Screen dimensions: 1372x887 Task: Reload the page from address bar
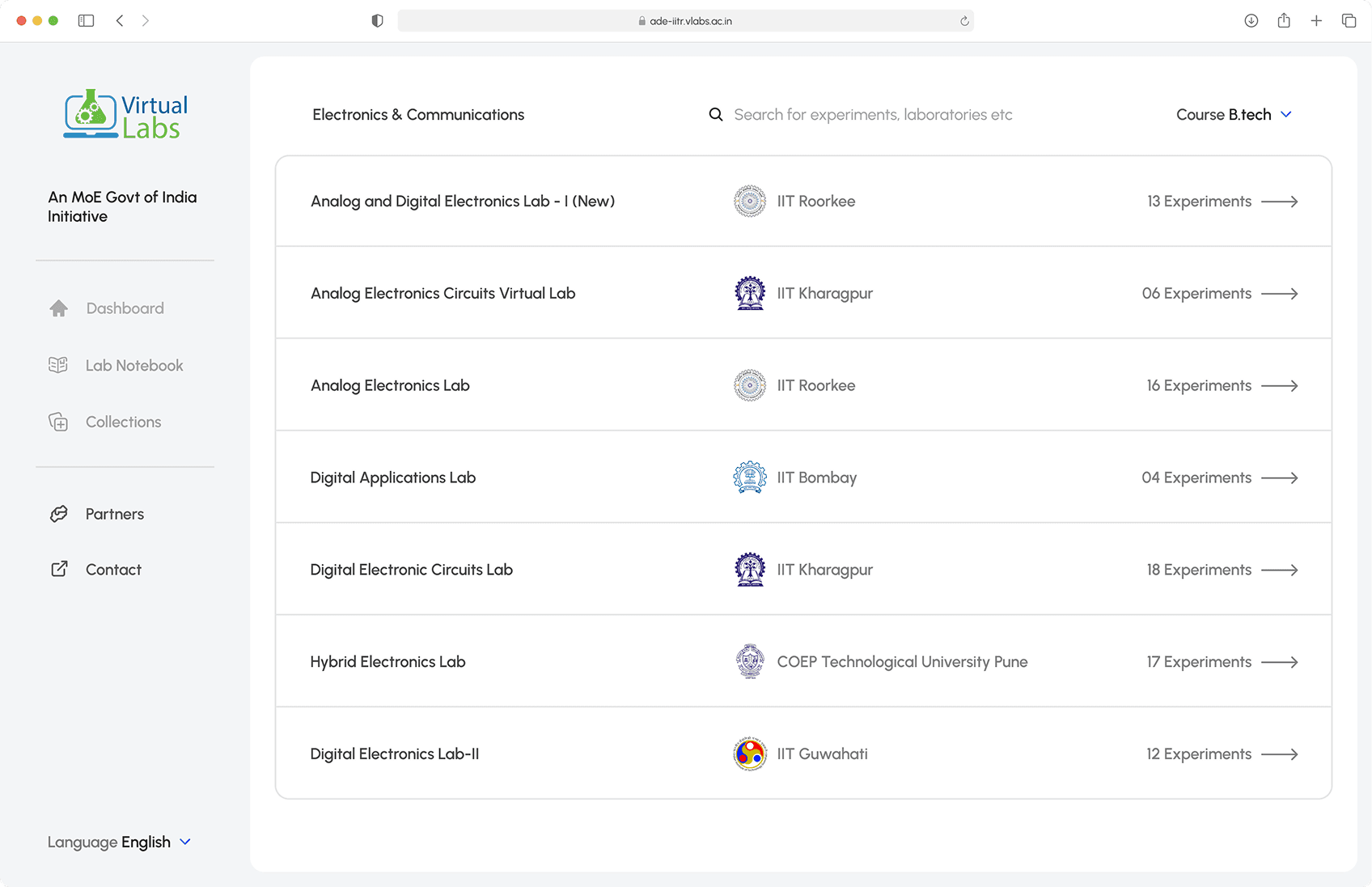click(964, 21)
